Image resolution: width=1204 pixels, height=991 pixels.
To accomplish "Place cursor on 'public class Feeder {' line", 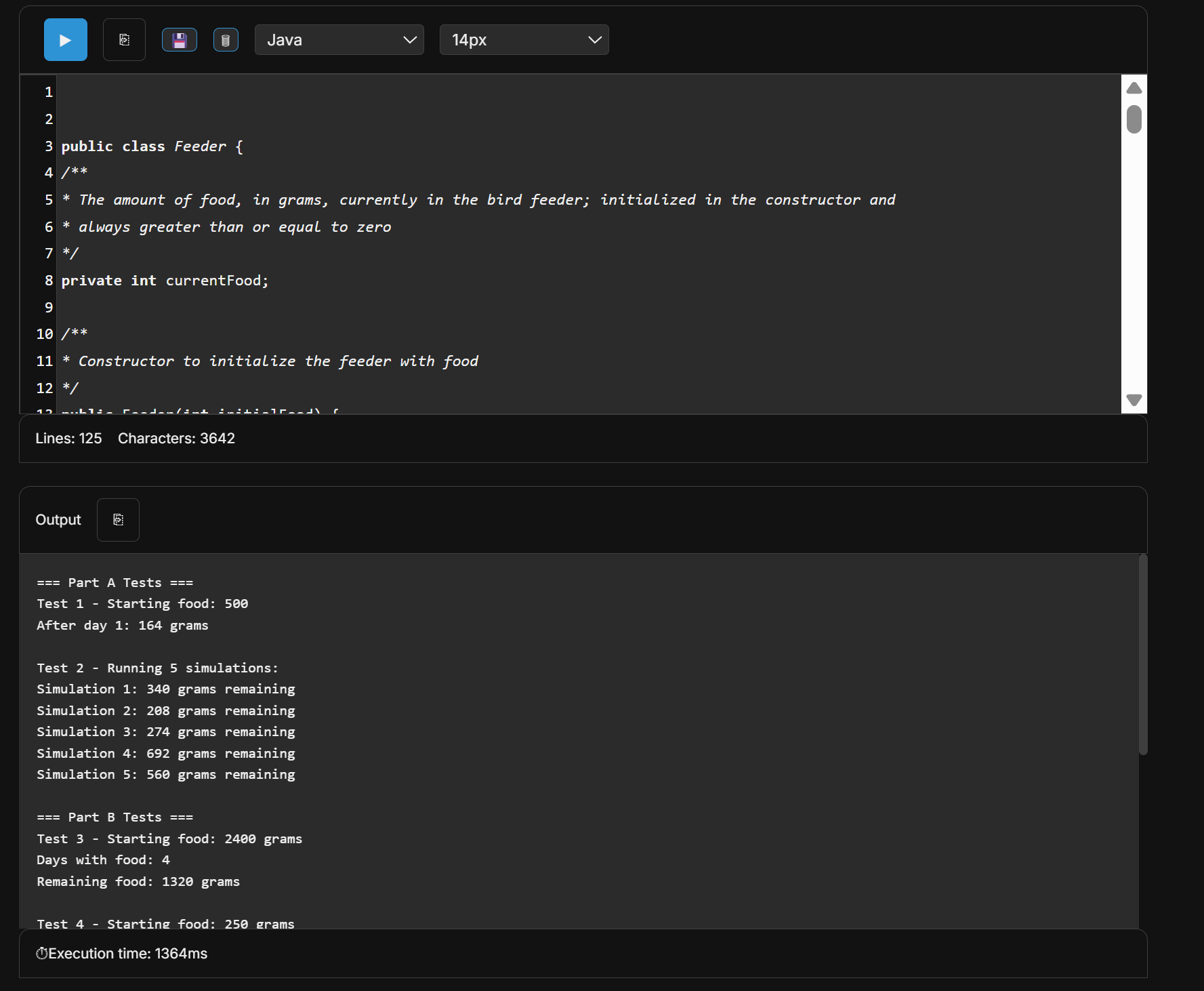I will [152, 146].
